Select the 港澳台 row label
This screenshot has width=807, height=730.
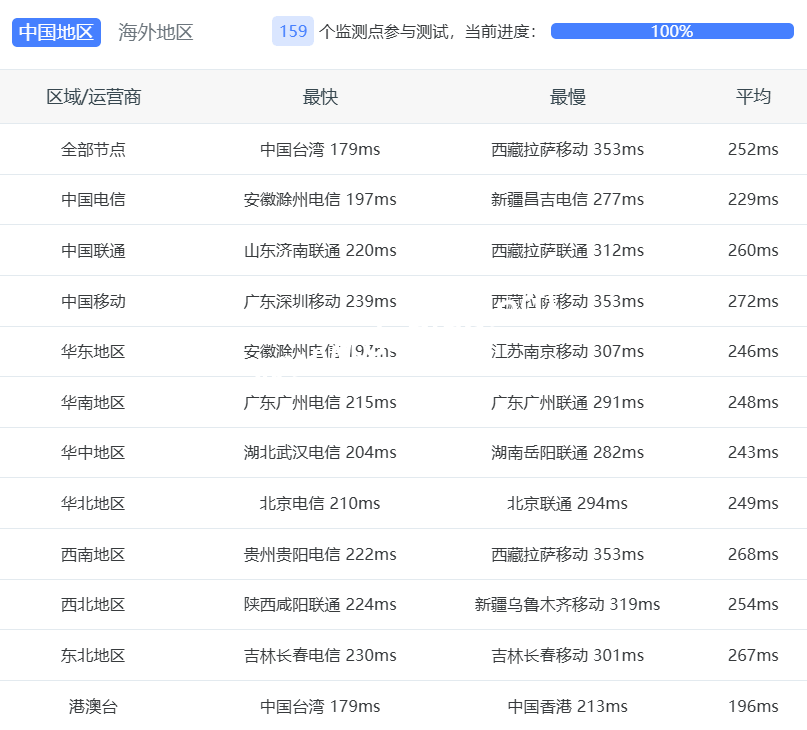tap(93, 707)
